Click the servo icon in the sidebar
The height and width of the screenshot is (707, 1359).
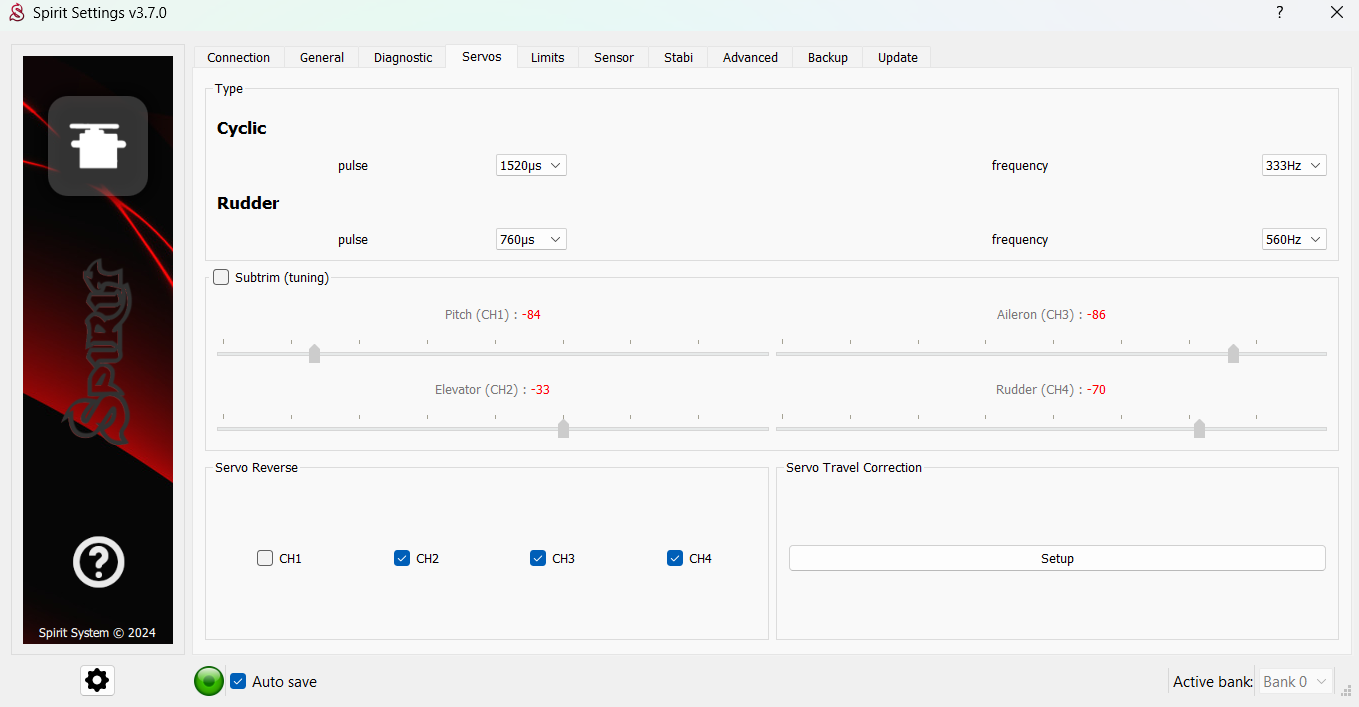98,146
